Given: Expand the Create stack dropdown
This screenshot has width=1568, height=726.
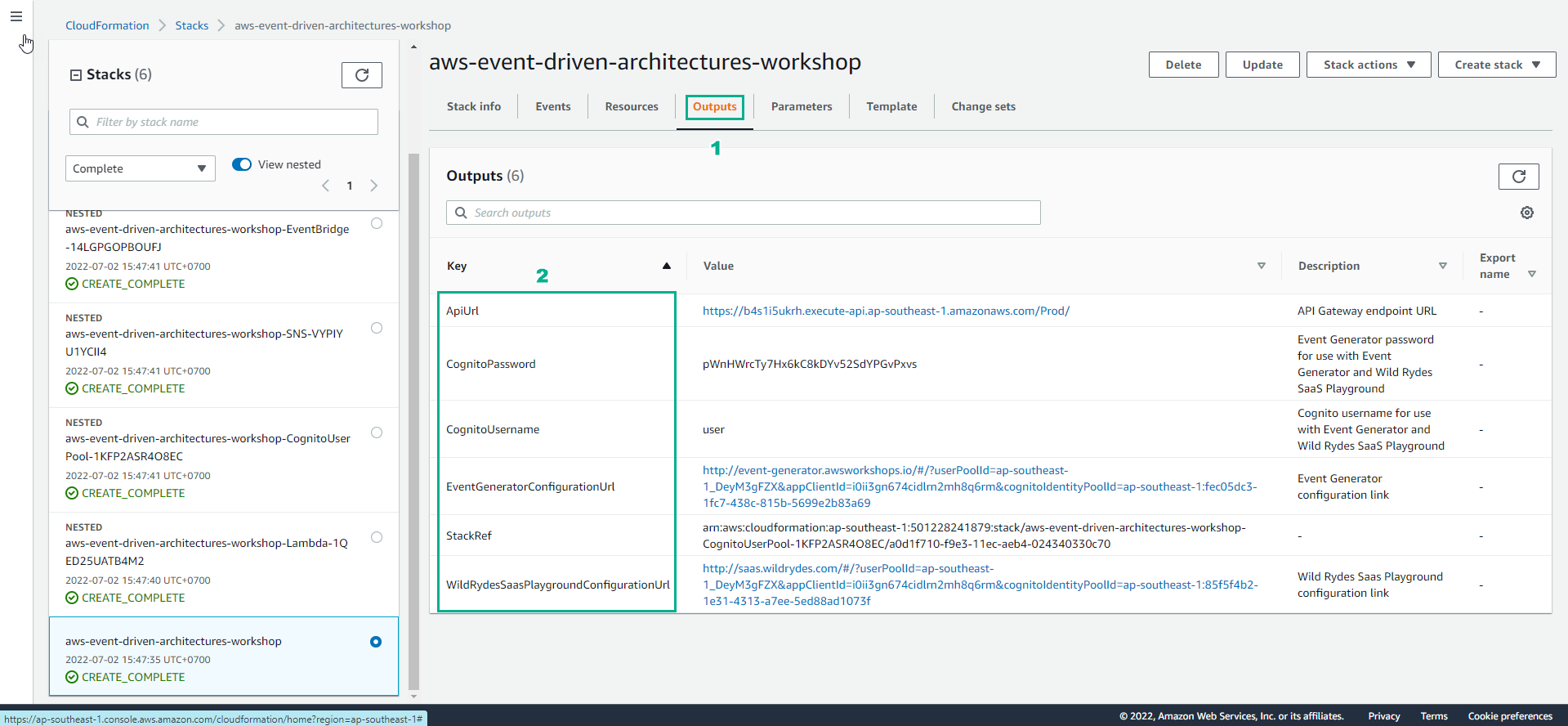Looking at the screenshot, I should pos(1497,65).
